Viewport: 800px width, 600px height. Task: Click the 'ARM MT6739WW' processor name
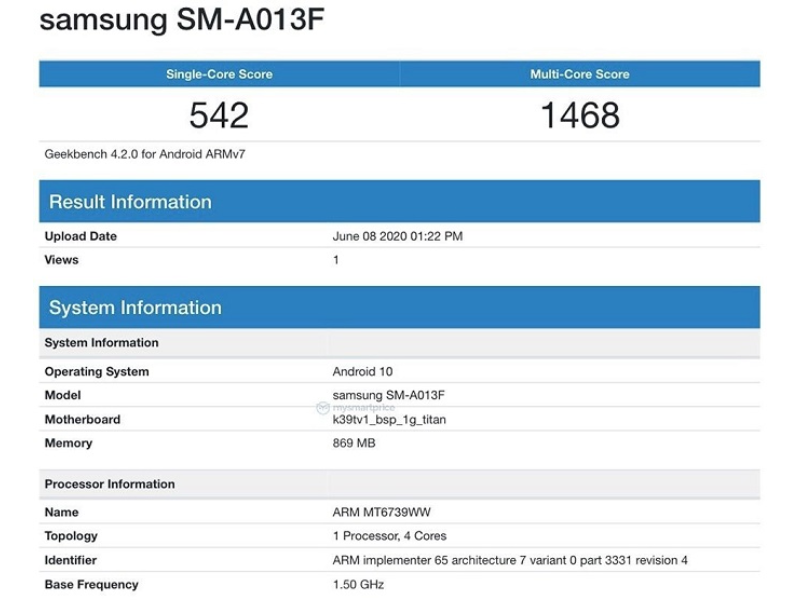[x=382, y=512]
